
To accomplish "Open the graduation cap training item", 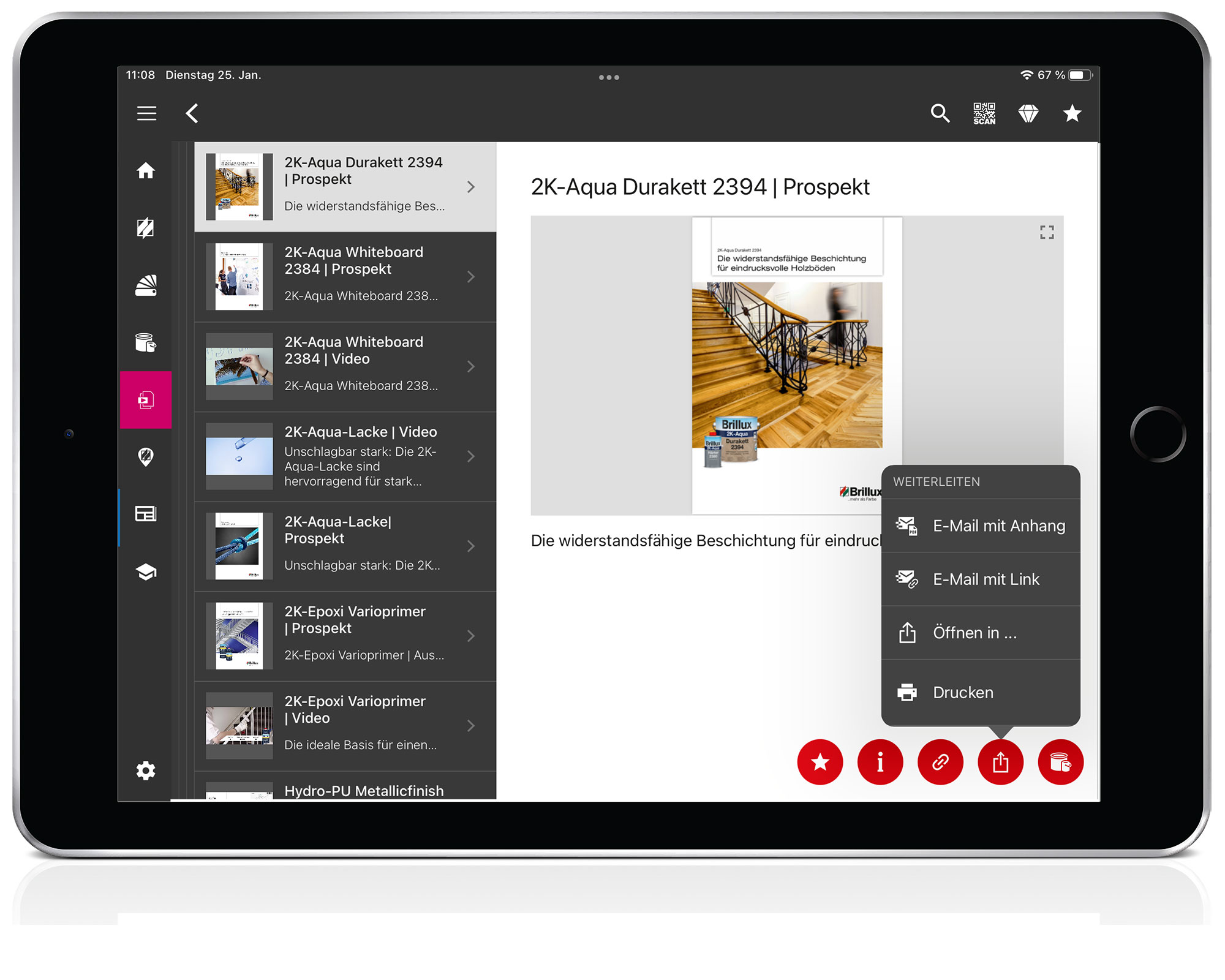I will (146, 571).
